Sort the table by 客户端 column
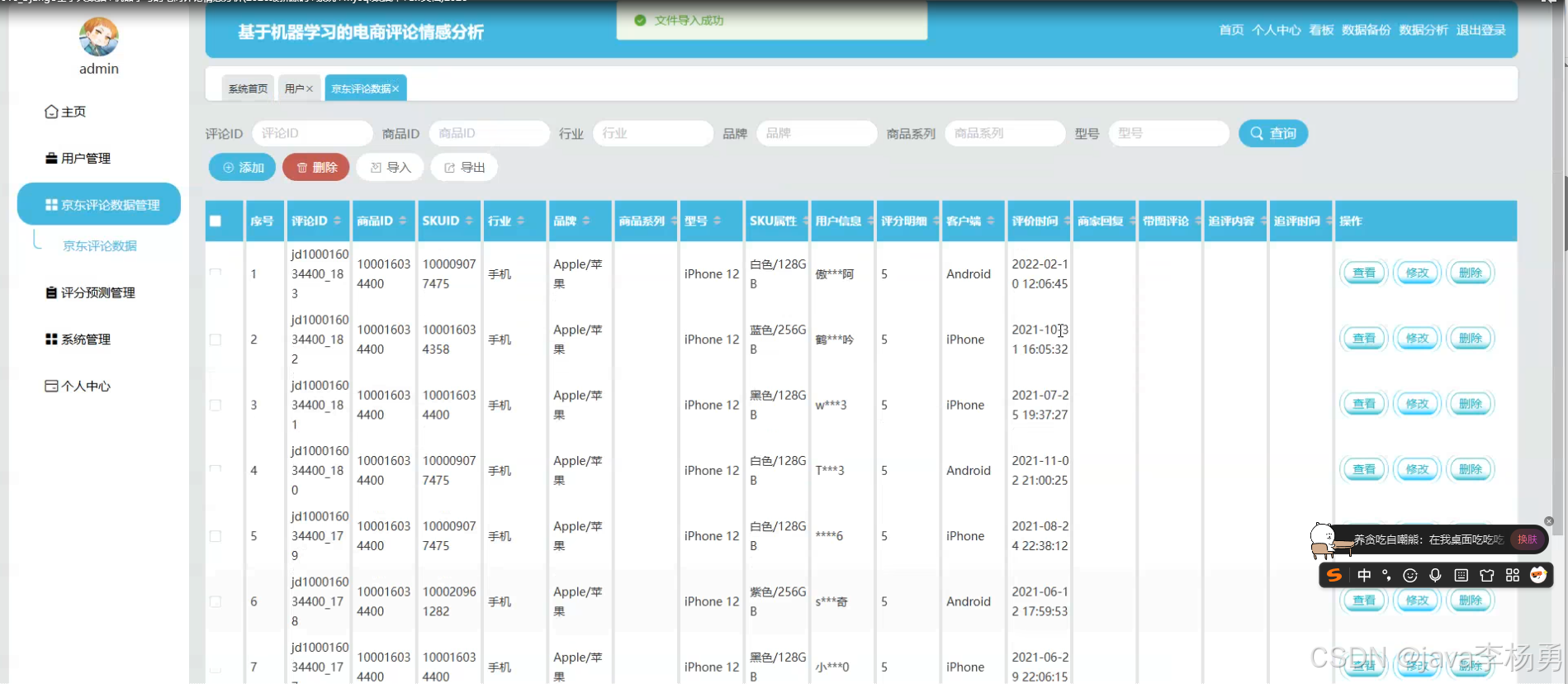This screenshot has height=684, width=1568. click(990, 221)
